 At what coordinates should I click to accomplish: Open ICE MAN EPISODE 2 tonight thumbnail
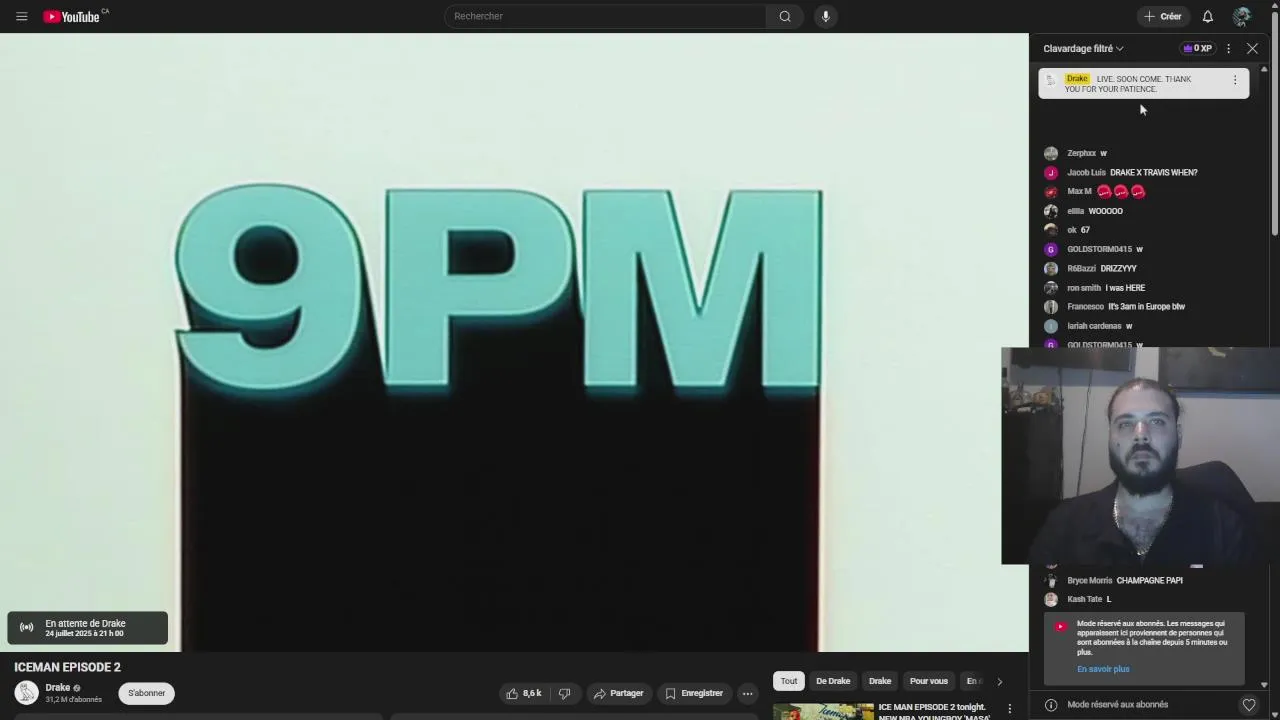coord(823,711)
